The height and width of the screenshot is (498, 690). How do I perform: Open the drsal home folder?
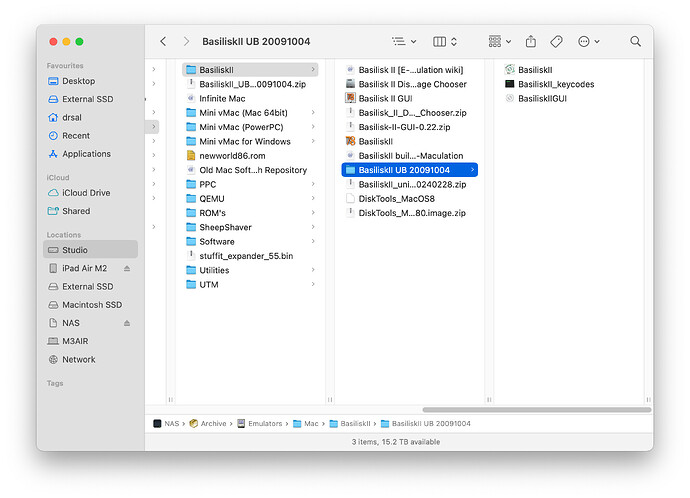coord(90,117)
